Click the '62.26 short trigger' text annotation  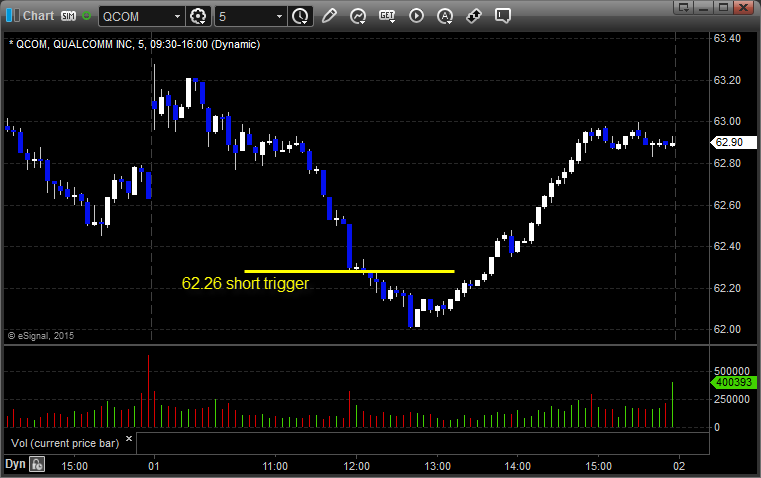[245, 283]
